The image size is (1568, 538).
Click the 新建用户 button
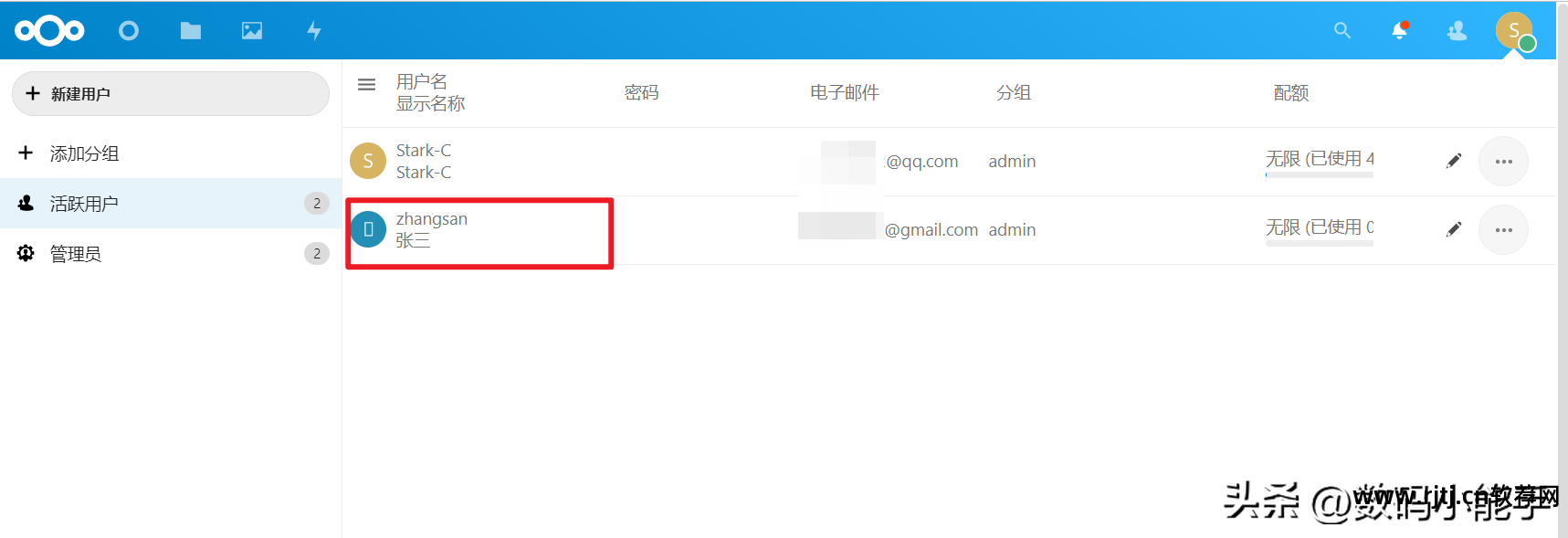click(171, 93)
